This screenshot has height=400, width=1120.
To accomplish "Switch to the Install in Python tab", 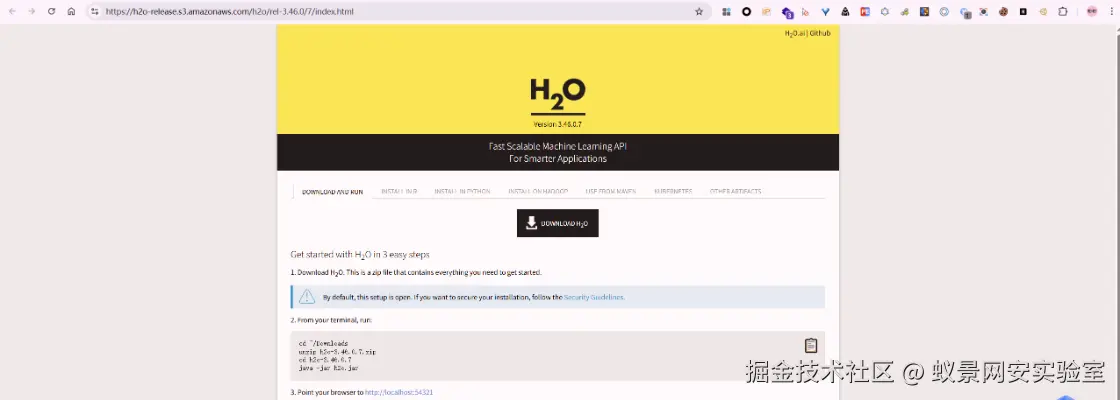I will point(462,191).
